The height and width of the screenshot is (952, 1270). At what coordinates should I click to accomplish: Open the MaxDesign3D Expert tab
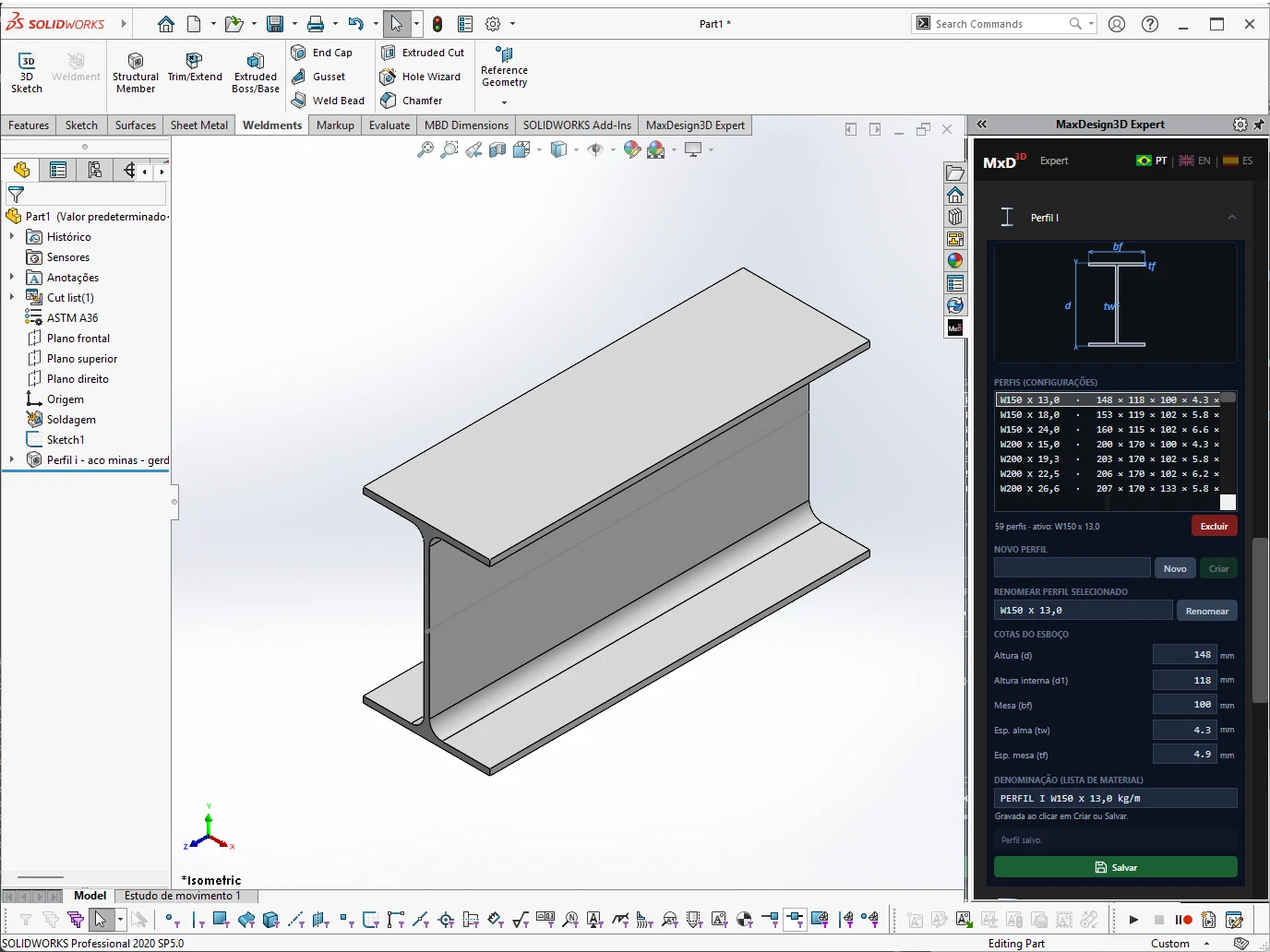pyautogui.click(x=695, y=125)
